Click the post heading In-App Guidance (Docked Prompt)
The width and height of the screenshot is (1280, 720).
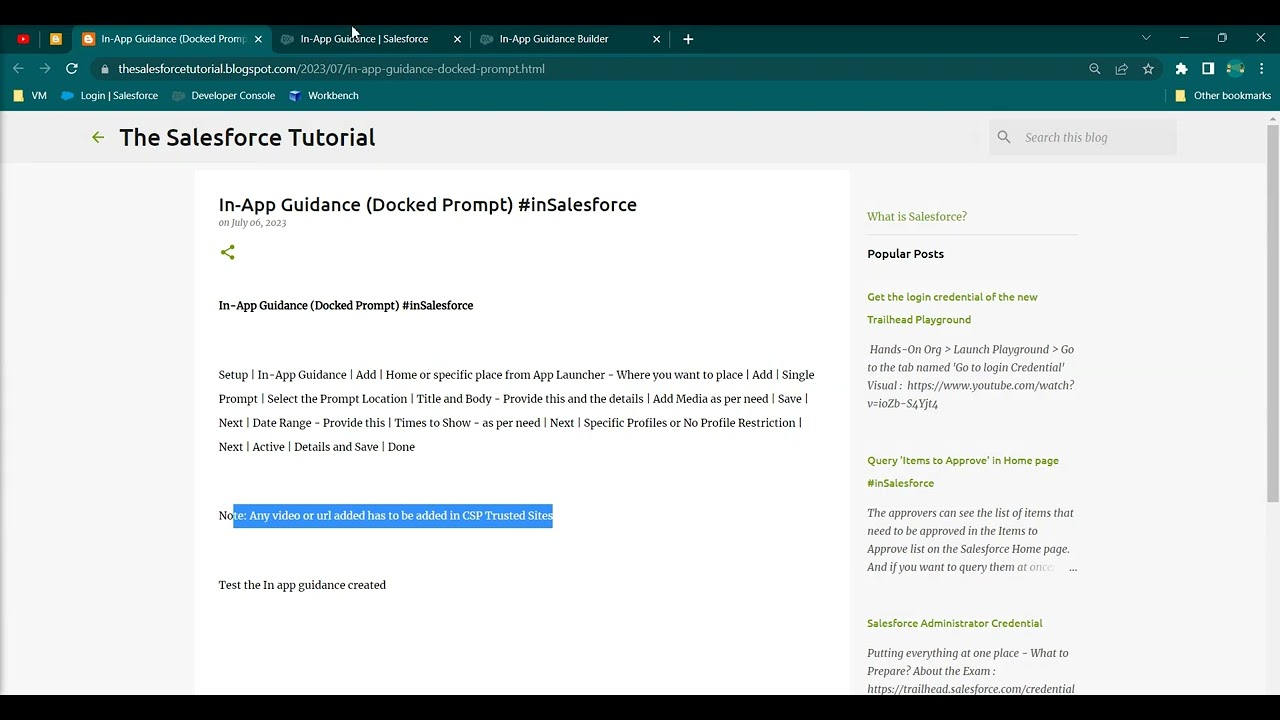pyautogui.click(x=428, y=204)
